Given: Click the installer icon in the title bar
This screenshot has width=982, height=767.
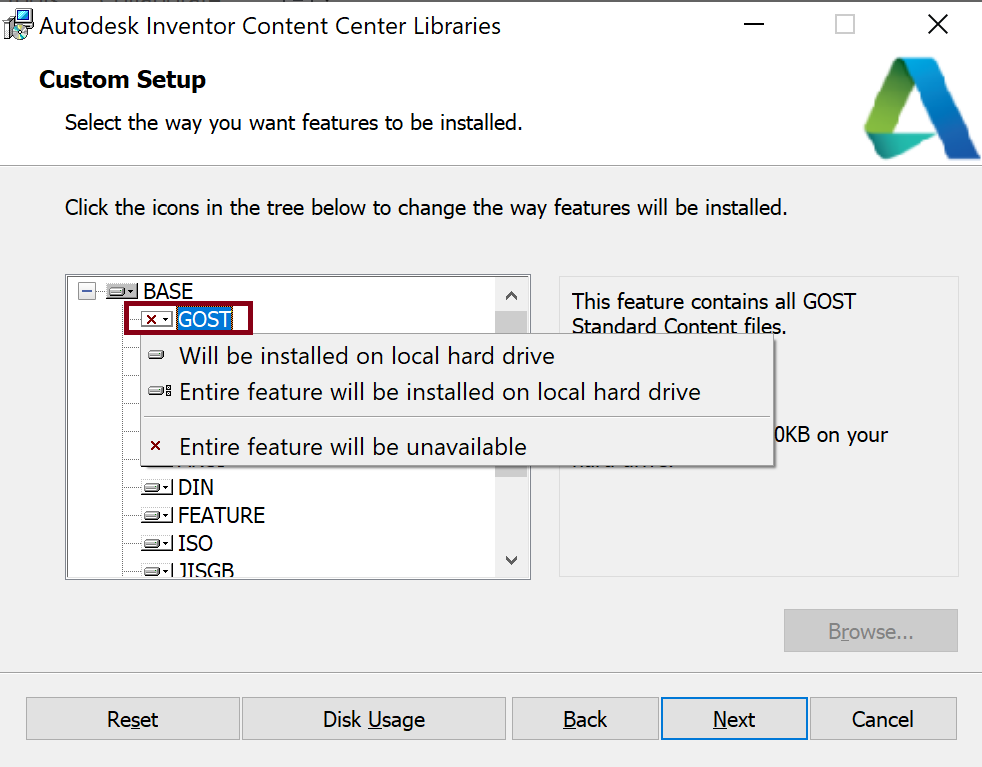Looking at the screenshot, I should [x=18, y=23].
